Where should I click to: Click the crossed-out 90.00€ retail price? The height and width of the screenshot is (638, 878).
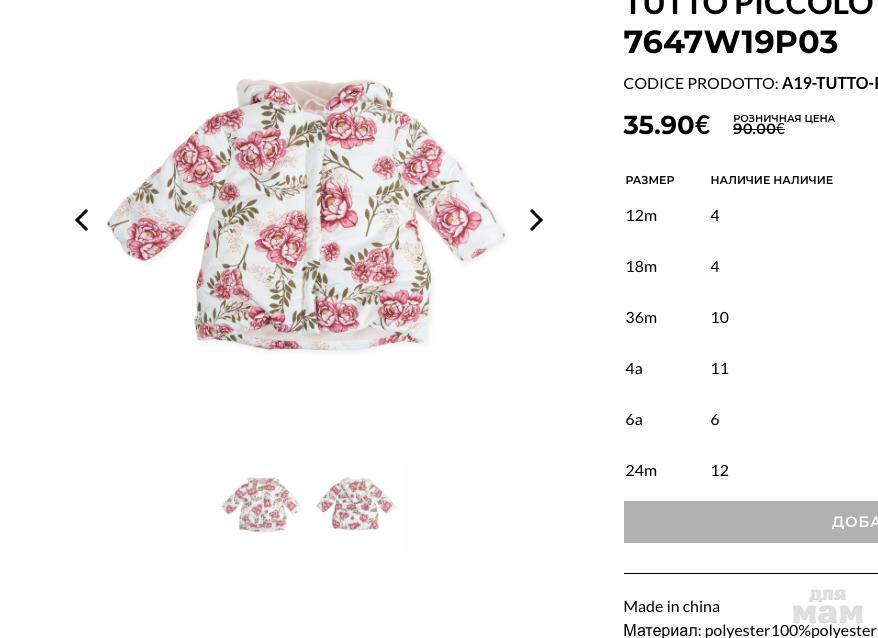point(759,129)
